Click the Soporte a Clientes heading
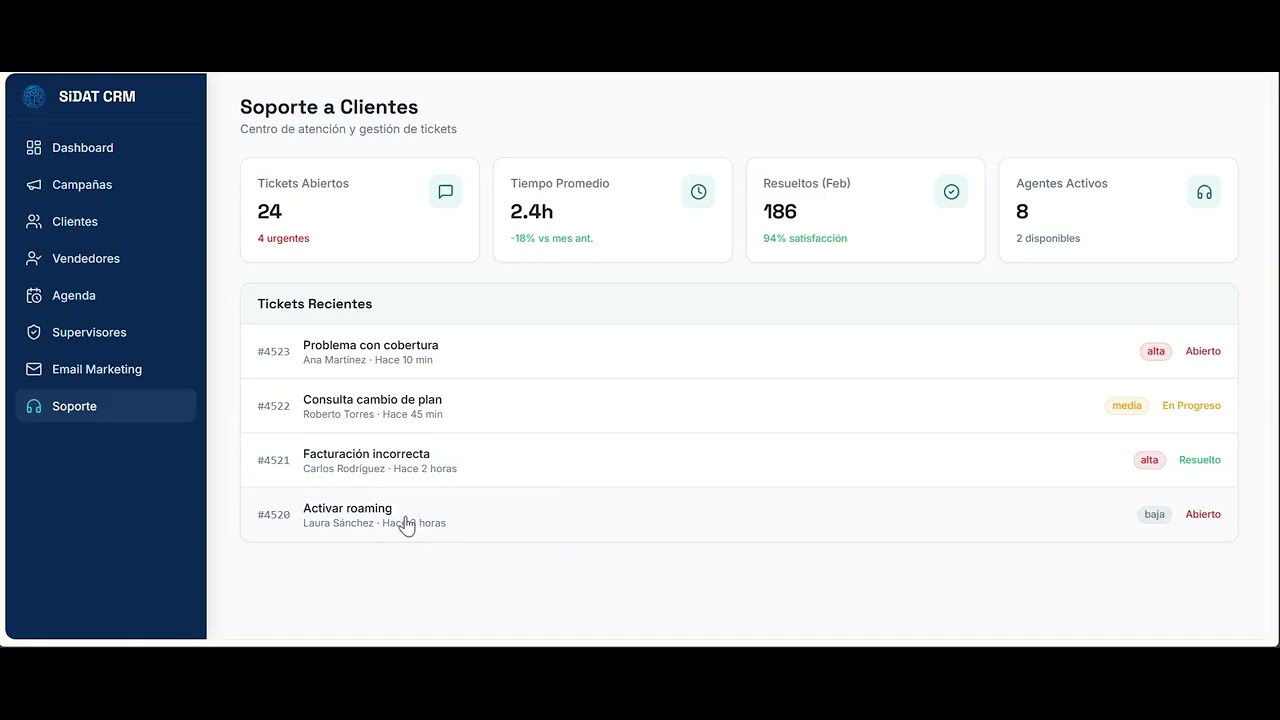Screen dimensions: 1280x720 pos(329,107)
